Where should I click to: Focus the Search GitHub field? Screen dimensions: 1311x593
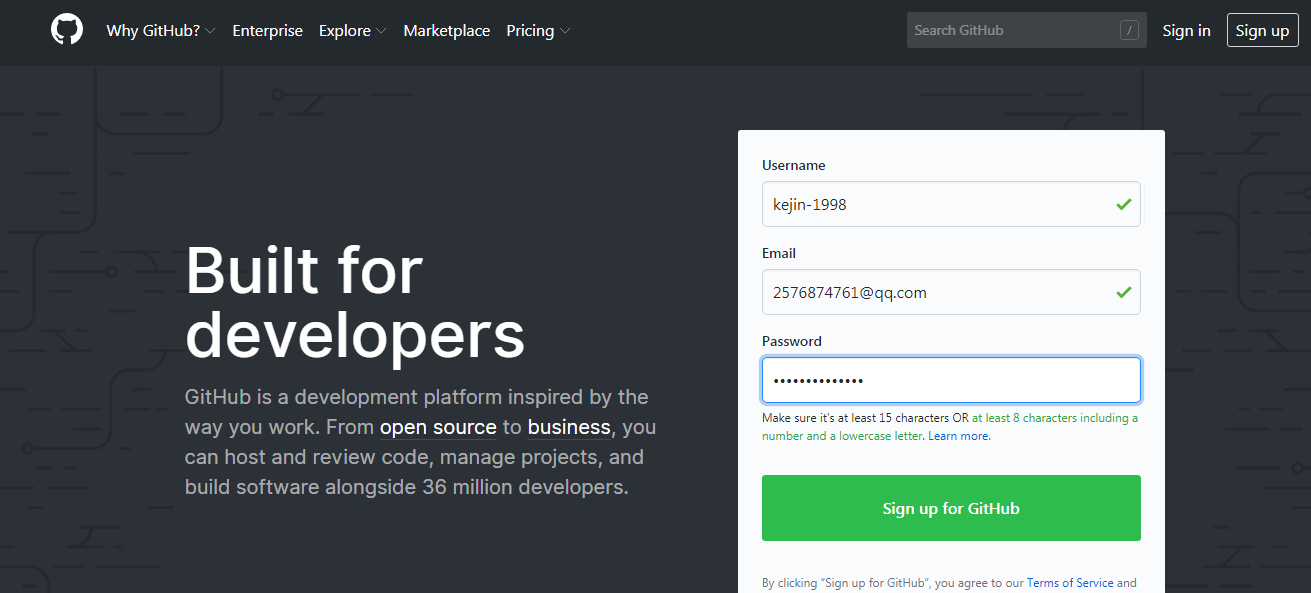coord(1026,30)
